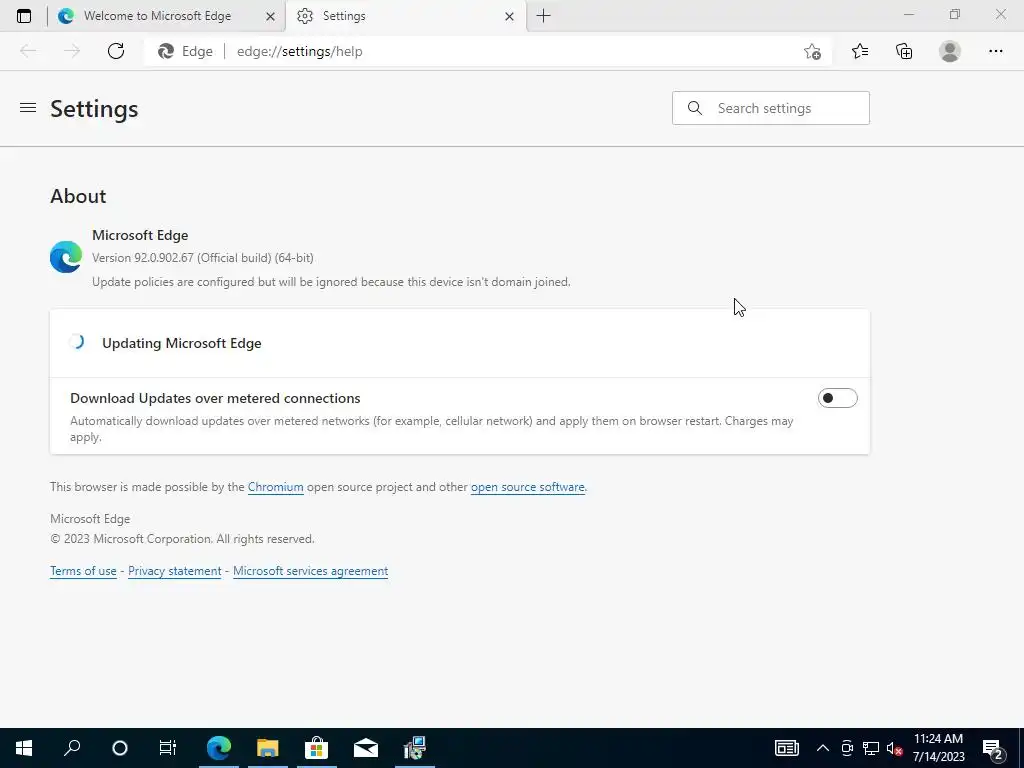1024x768 pixels.
Task: Open Microsoft Store from taskbar
Action: pyautogui.click(x=316, y=748)
